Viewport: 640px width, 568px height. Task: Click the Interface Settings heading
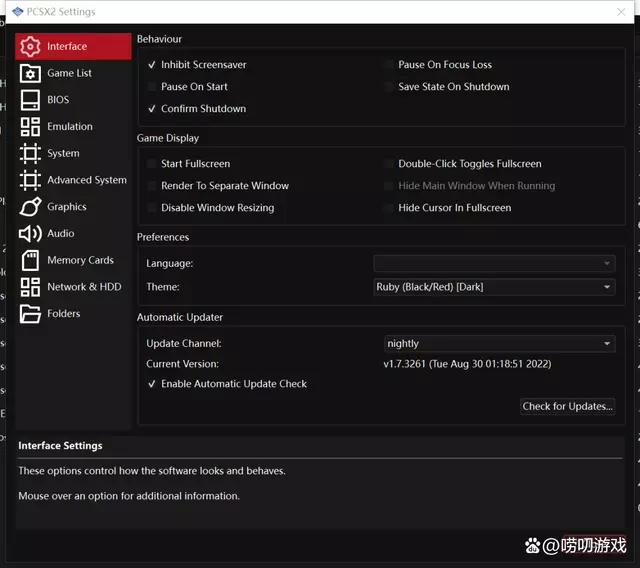click(60, 446)
